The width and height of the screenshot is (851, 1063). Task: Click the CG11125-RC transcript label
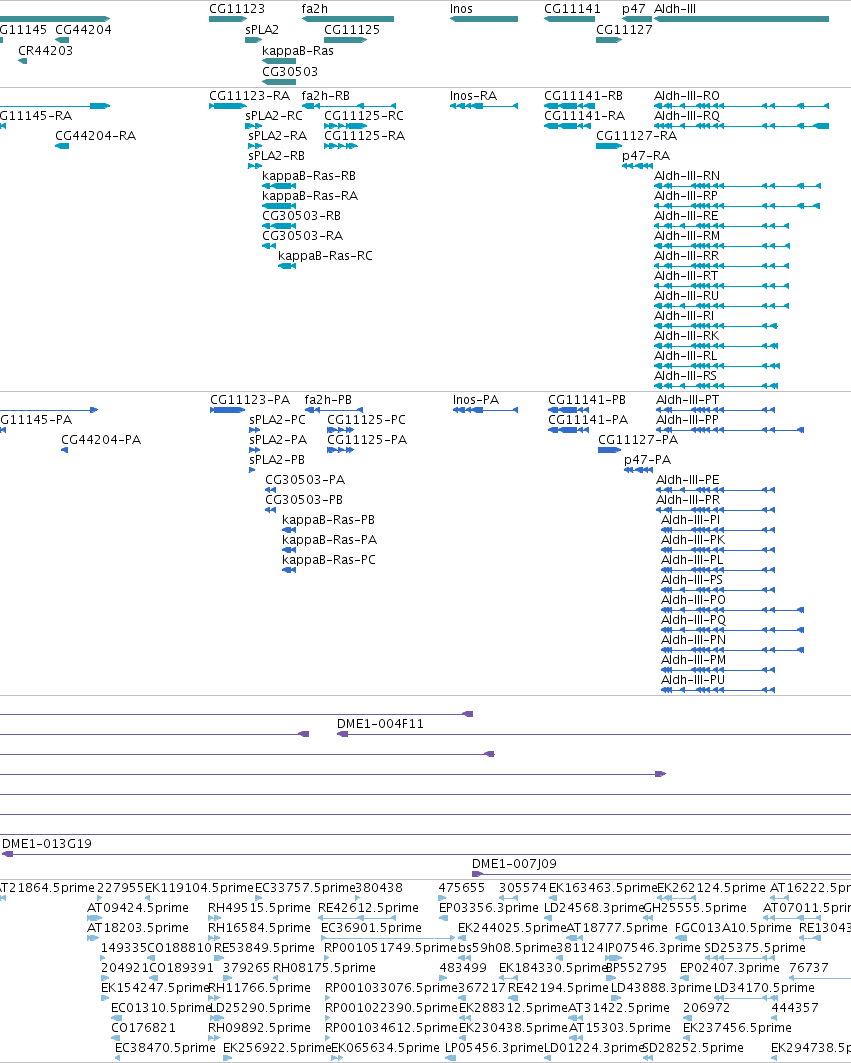coord(363,116)
